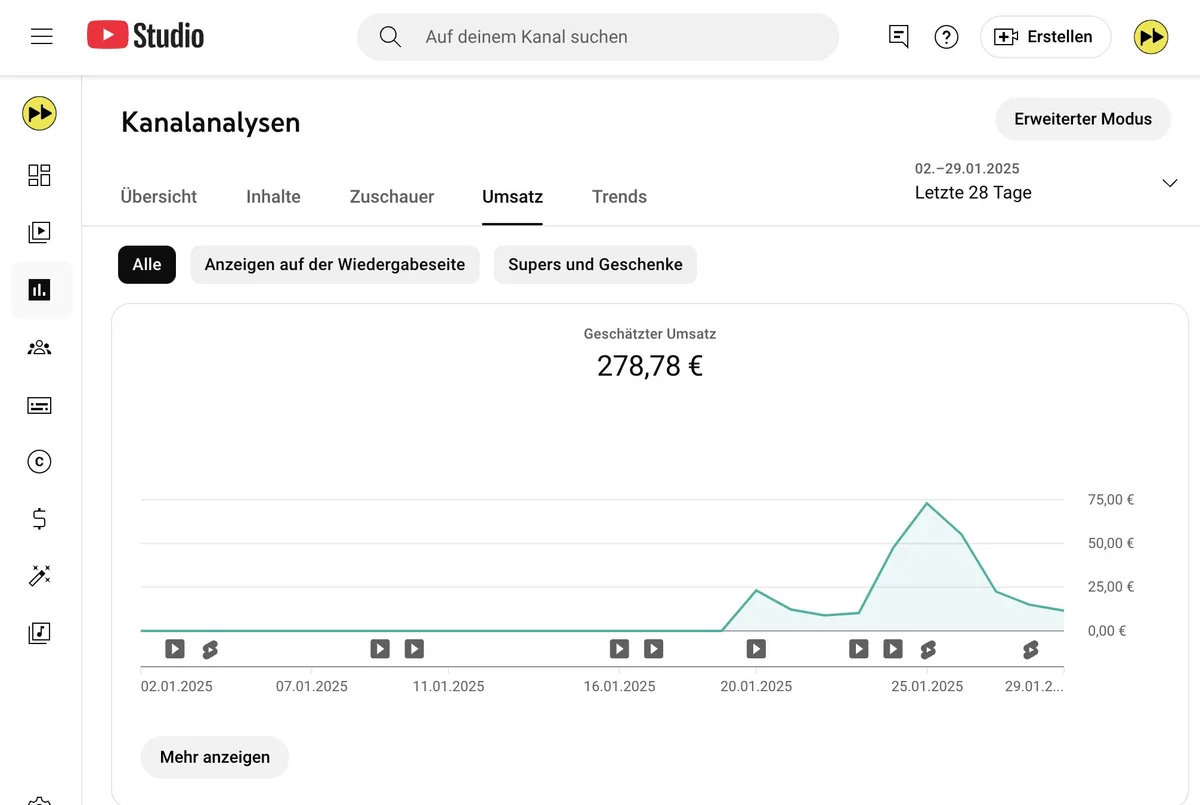The width and height of the screenshot is (1200, 805).
Task: Click Shorts marker right after 02.01.2025
Action: (209, 650)
